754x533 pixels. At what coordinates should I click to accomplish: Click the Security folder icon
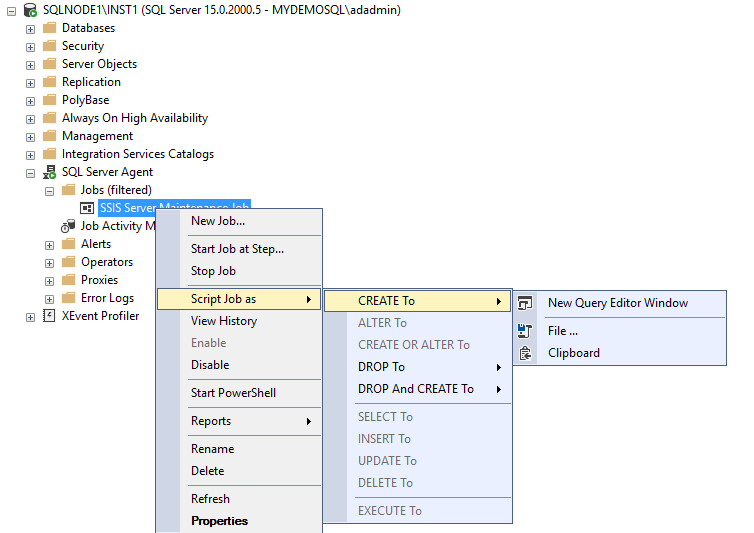click(x=50, y=46)
